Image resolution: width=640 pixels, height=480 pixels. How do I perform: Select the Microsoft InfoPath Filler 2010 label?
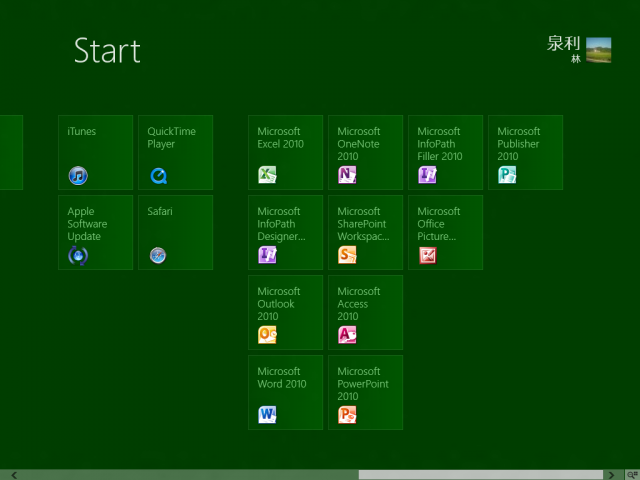click(440, 144)
